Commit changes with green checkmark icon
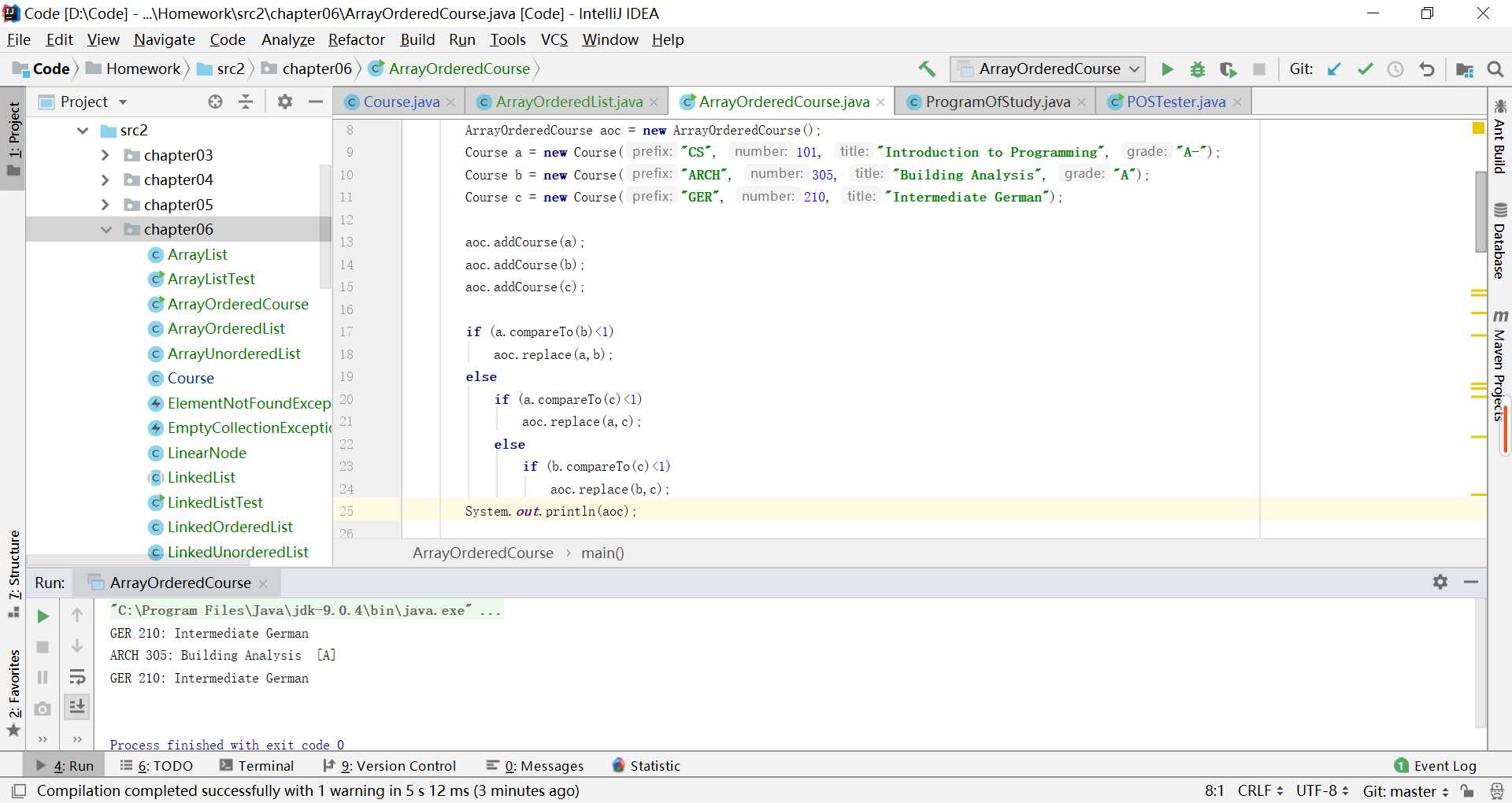The height and width of the screenshot is (803, 1512). (1365, 69)
